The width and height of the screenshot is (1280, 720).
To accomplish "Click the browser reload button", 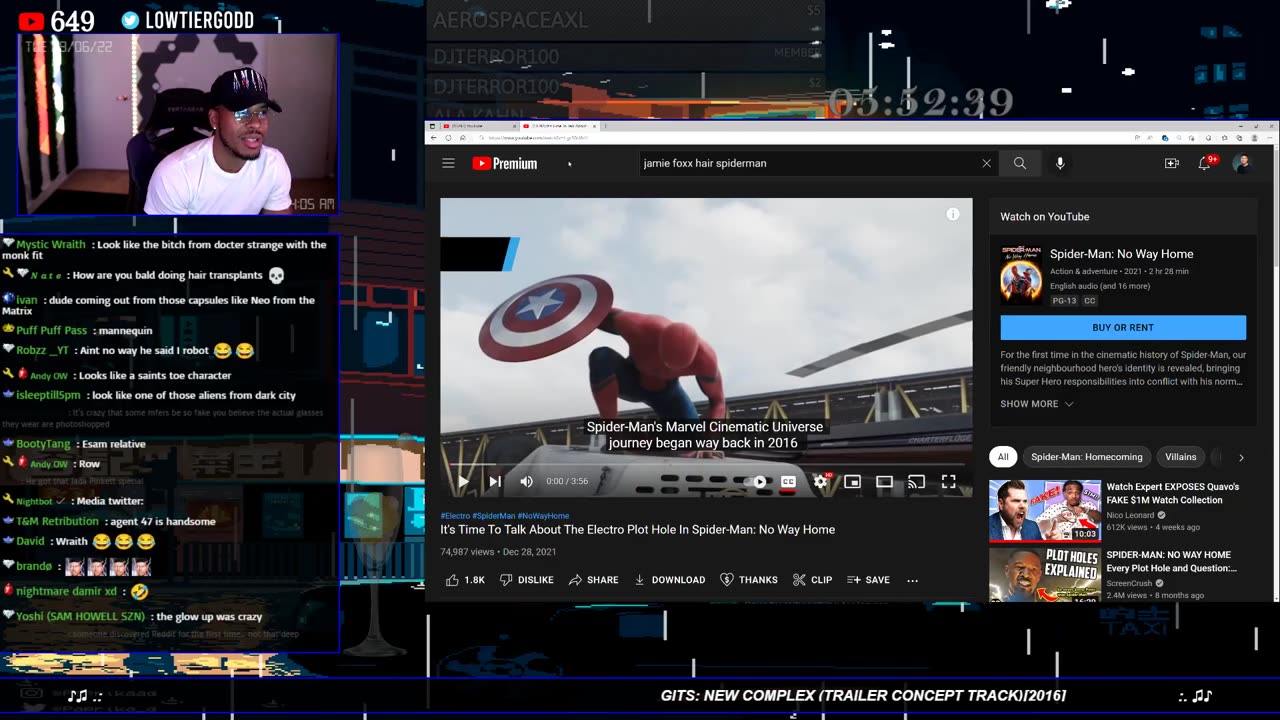I will click(448, 138).
